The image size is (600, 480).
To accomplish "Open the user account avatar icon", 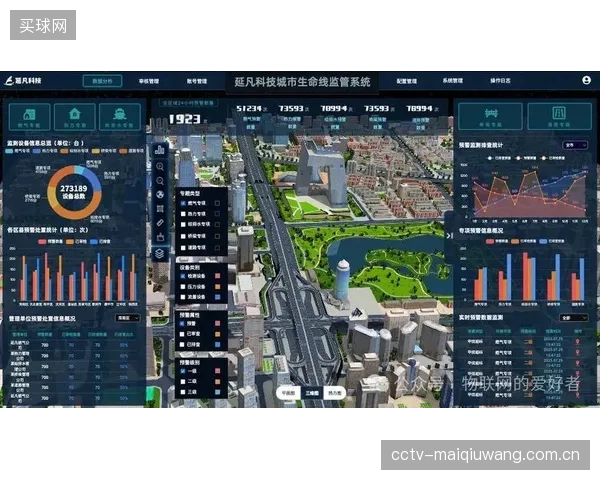I will tap(586, 80).
